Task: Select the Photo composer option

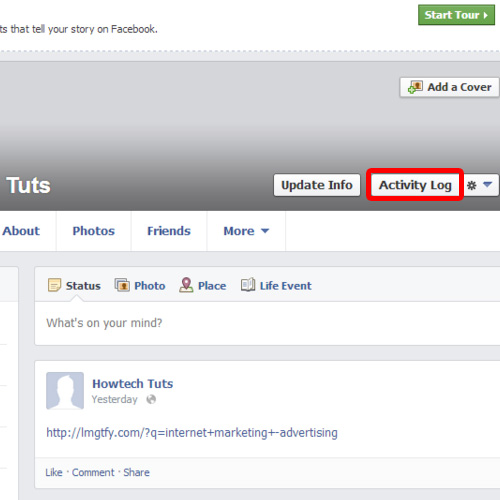Action: pos(140,286)
